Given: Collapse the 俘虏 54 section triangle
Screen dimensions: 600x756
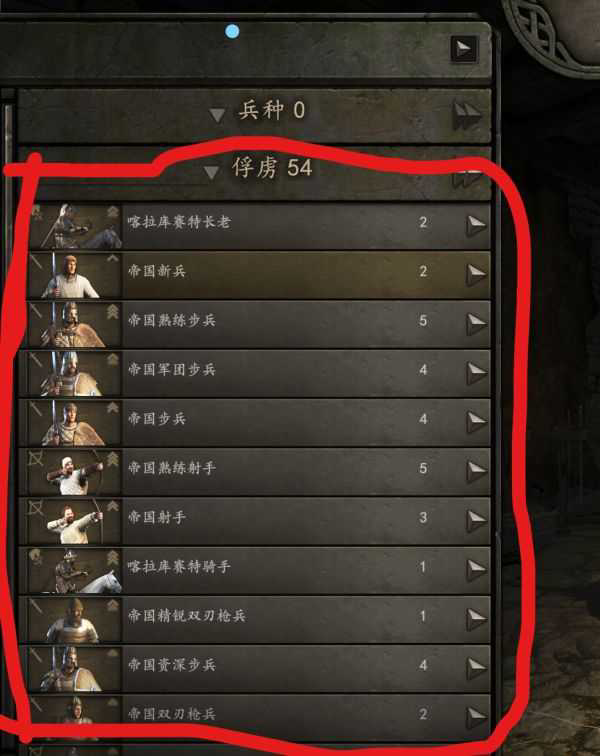Looking at the screenshot, I should (211, 172).
